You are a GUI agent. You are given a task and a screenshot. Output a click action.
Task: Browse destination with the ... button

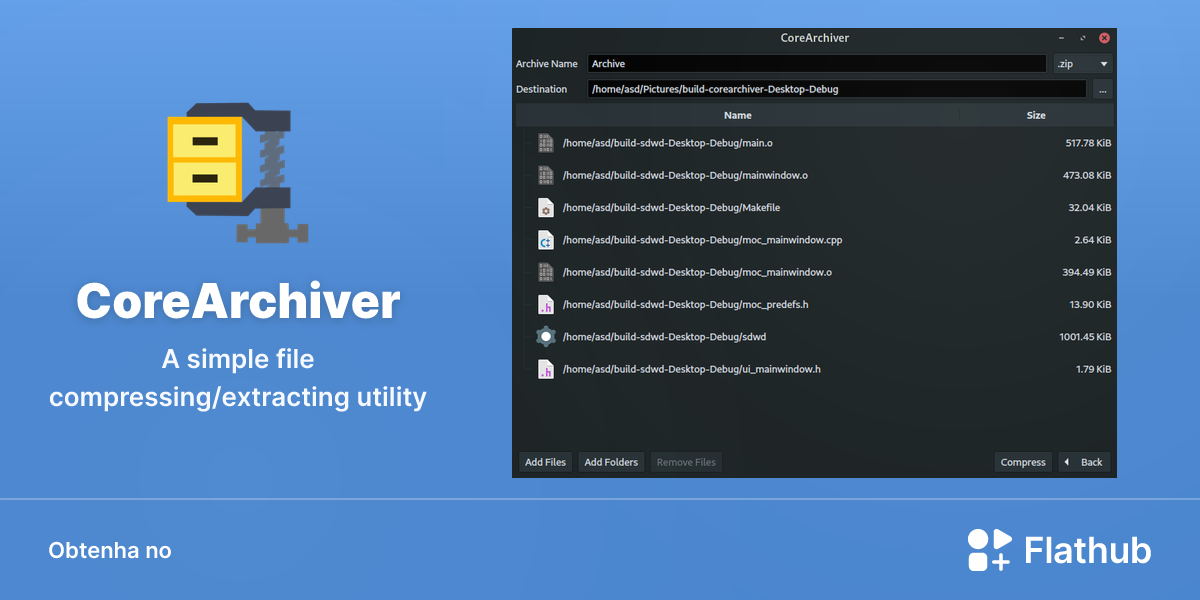1102,89
